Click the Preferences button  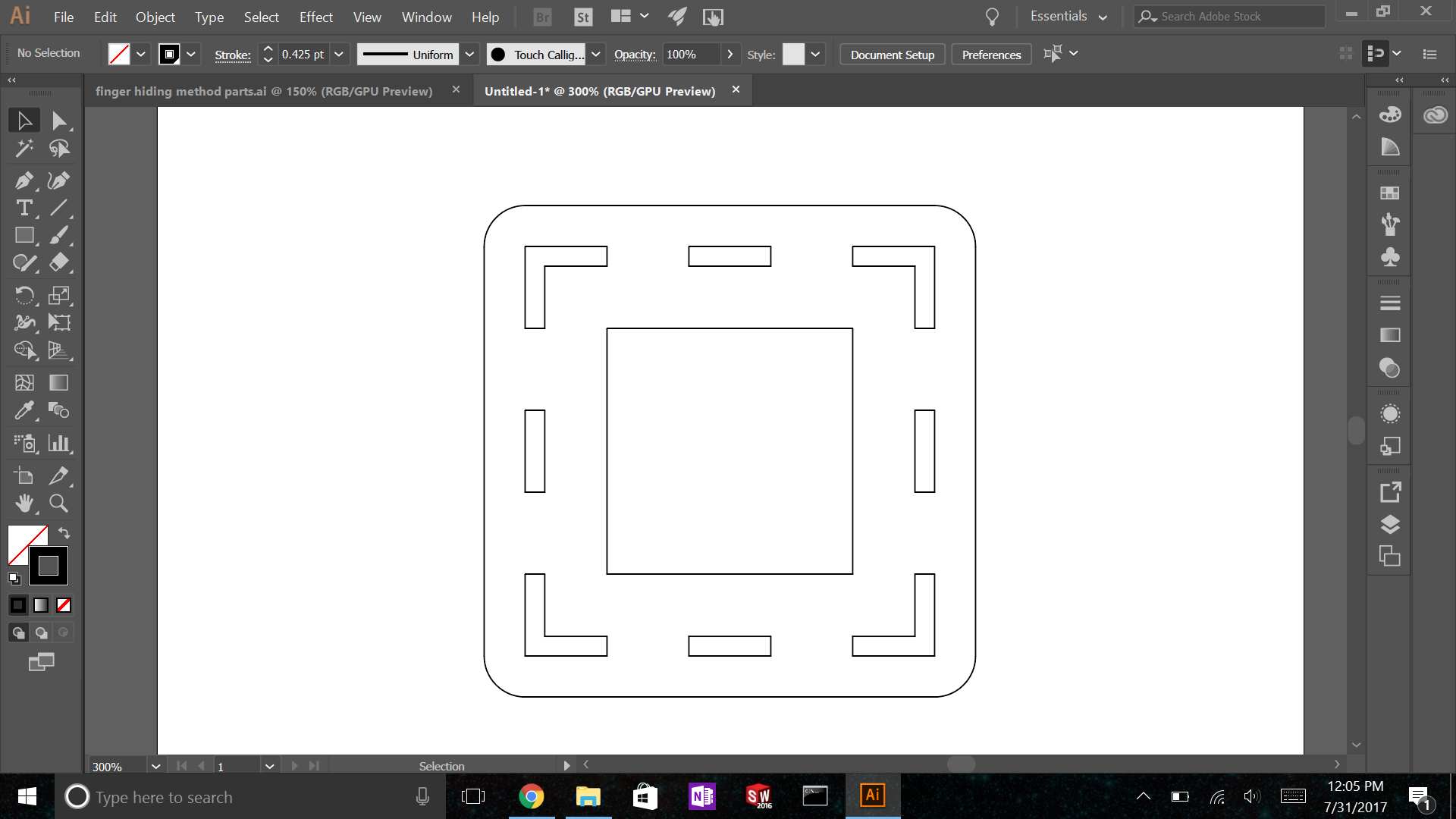pos(991,55)
